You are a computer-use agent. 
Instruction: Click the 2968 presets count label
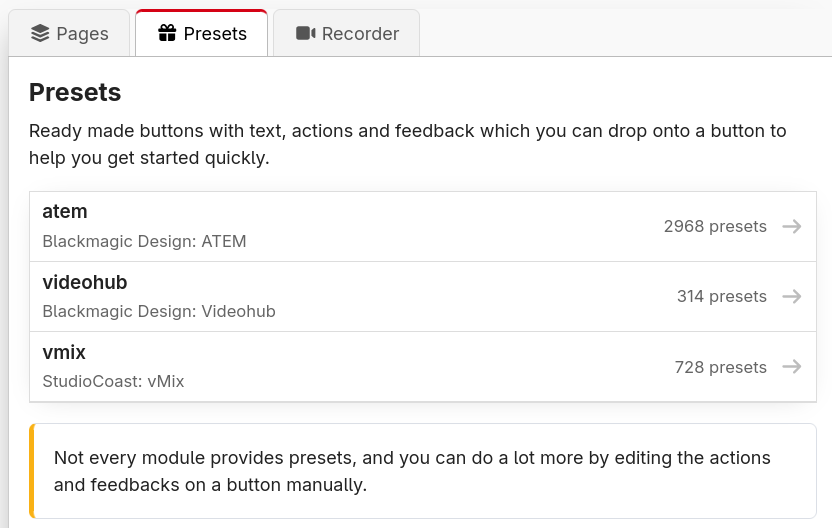pyautogui.click(x=715, y=227)
